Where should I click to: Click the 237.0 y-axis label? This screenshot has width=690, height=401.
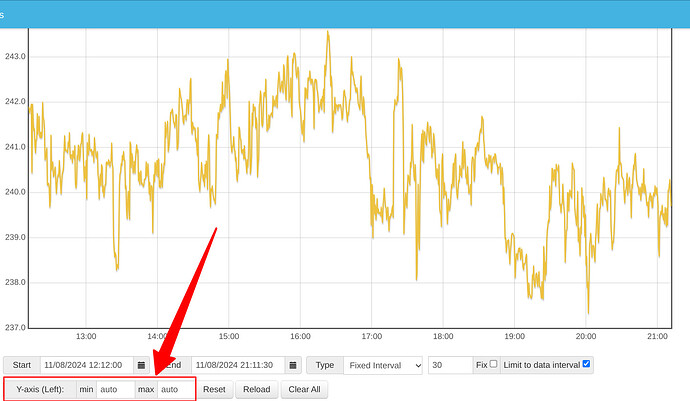[x=15, y=327]
